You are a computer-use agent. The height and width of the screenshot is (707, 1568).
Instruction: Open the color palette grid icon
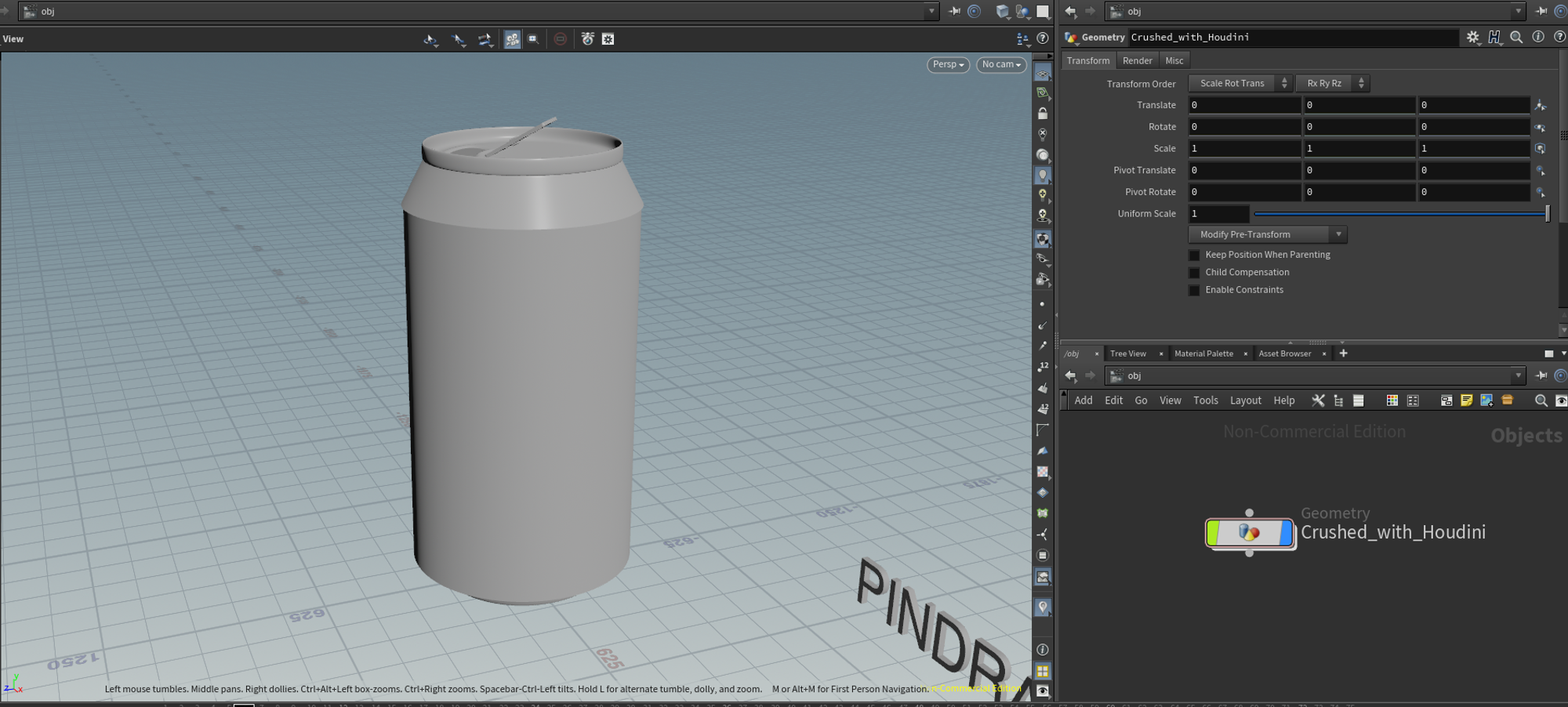point(1392,401)
